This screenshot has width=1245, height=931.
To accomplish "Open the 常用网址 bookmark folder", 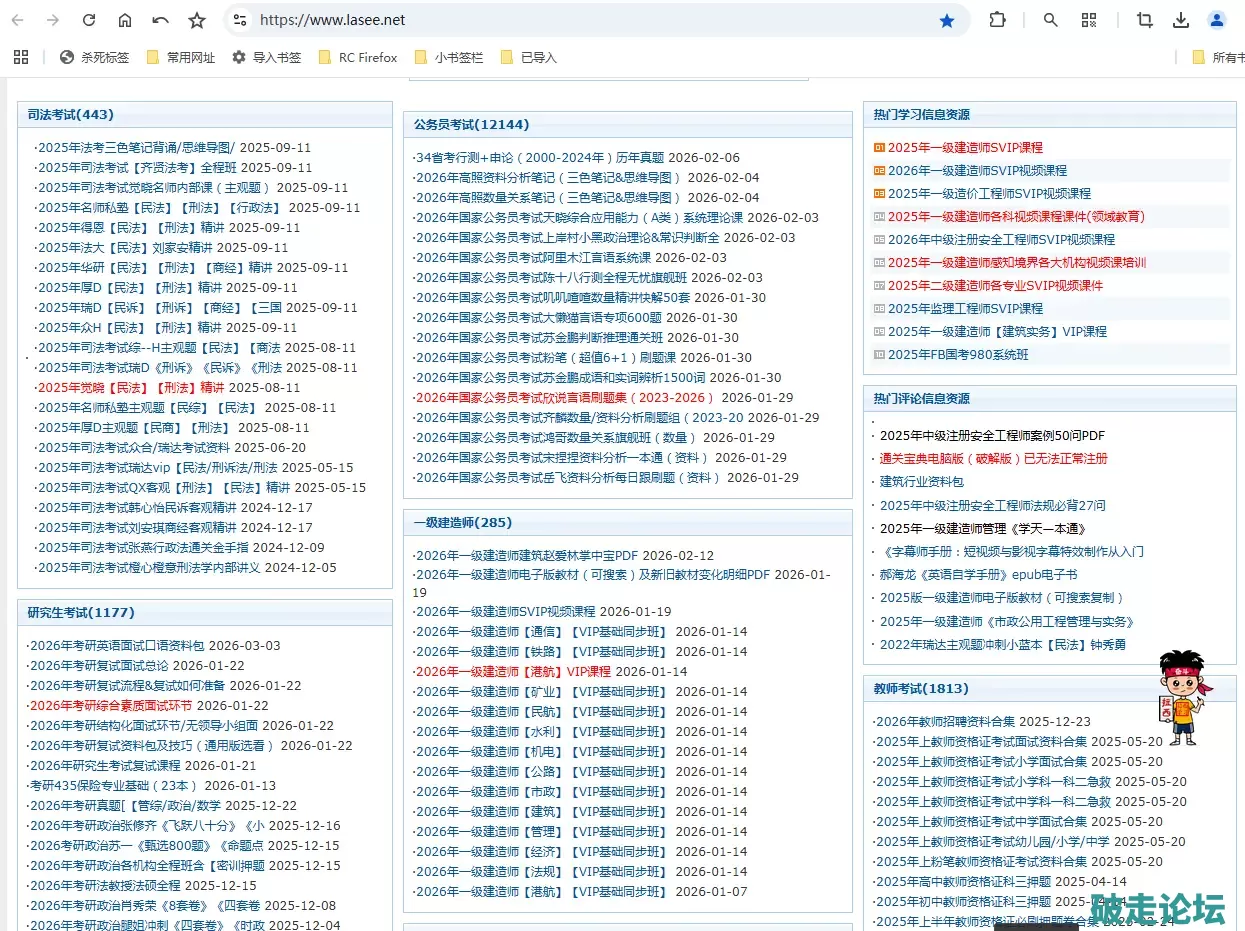I will point(181,57).
